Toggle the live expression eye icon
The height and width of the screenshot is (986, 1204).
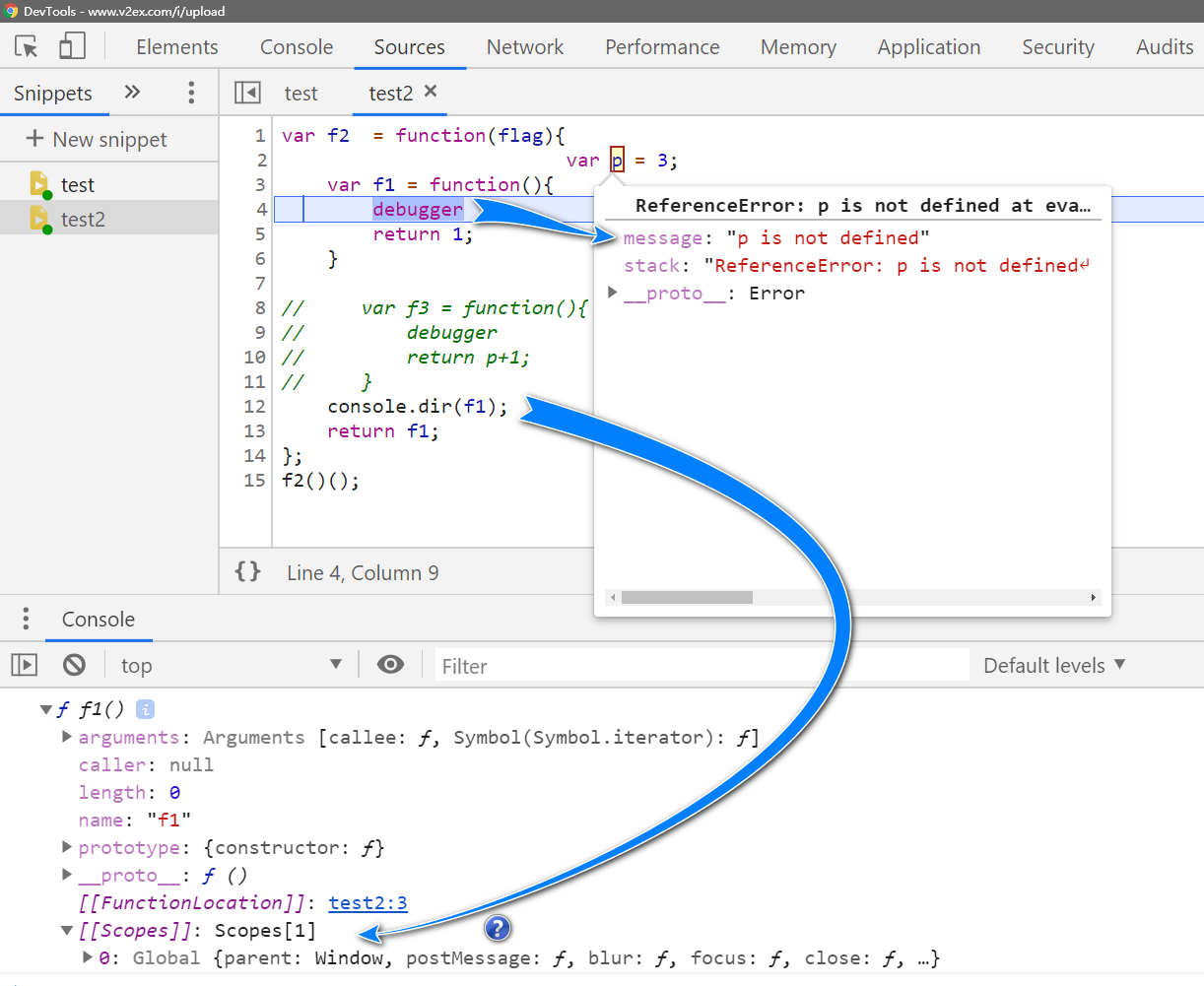pyautogui.click(x=391, y=665)
